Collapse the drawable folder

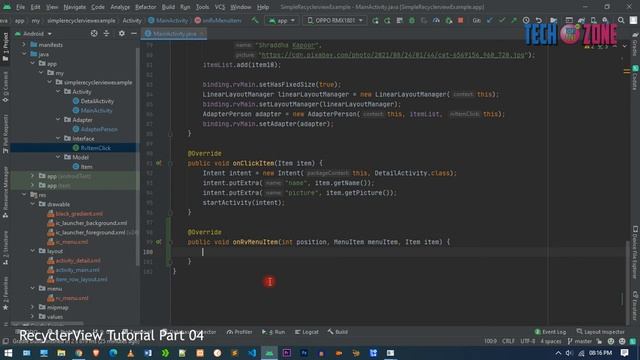[33, 204]
